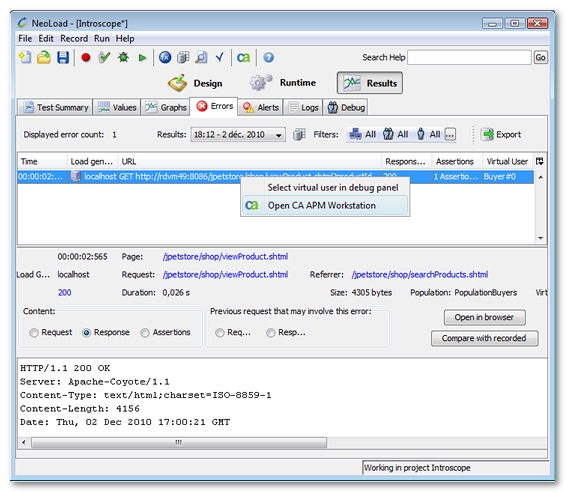Click the Export button
This screenshot has width=566, height=493.
coord(502,134)
